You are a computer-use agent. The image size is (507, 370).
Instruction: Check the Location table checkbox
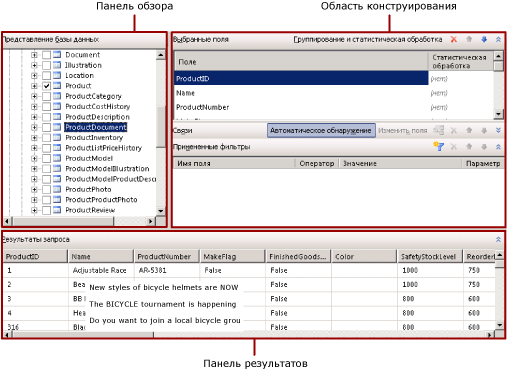coord(46,75)
